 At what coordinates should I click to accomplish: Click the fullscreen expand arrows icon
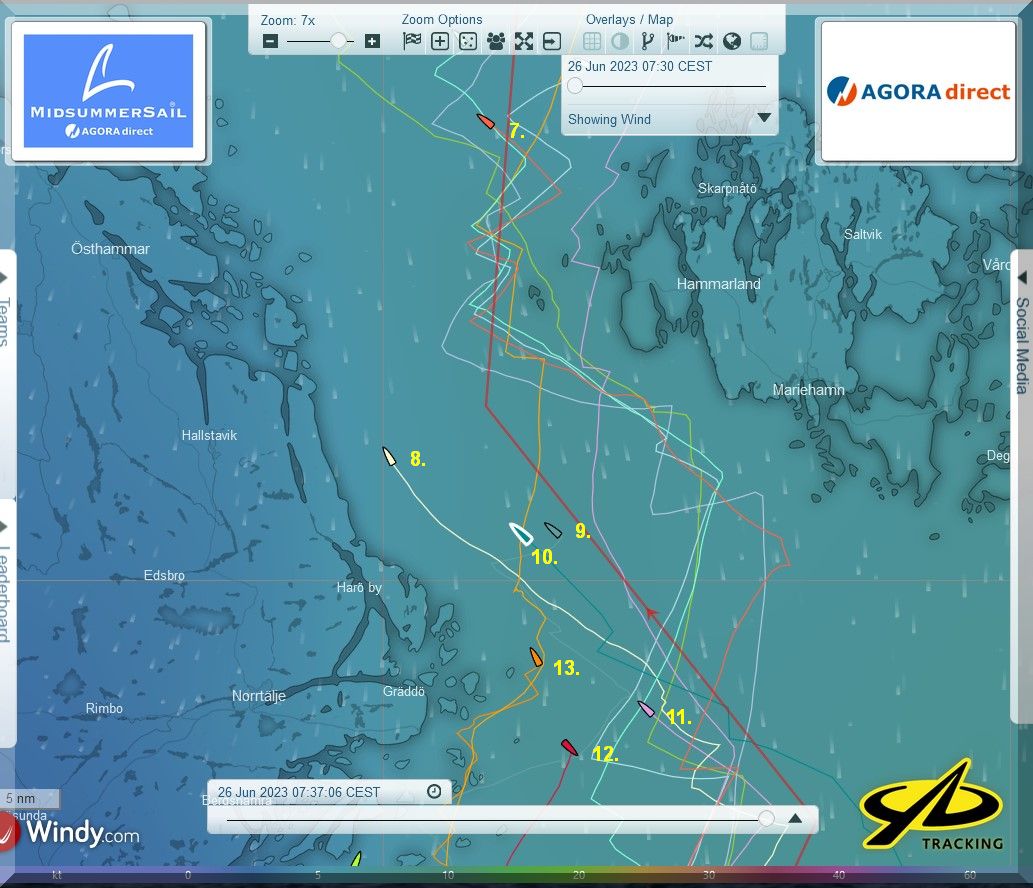[524, 41]
